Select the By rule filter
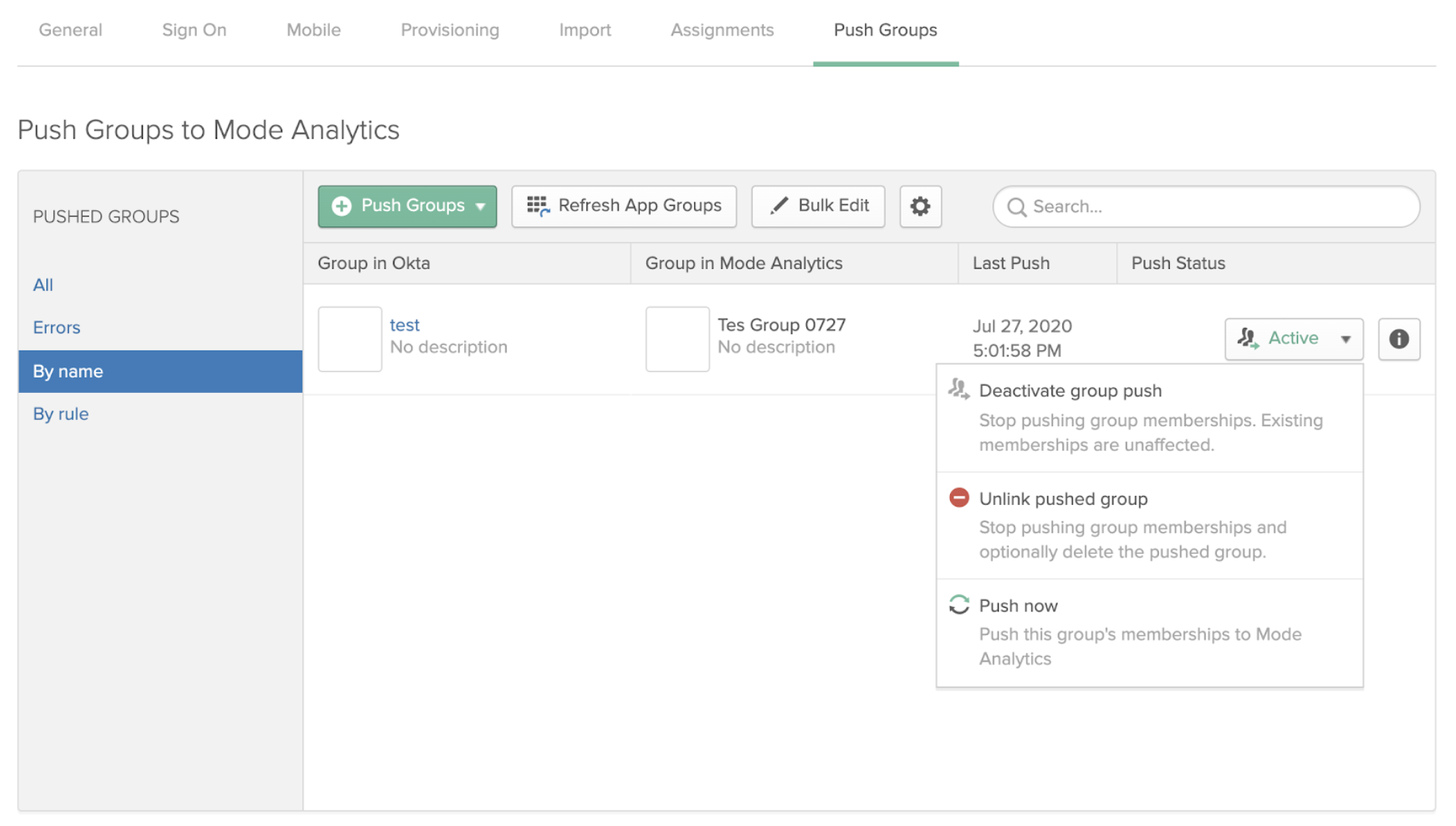Viewport: 1456px width, 826px height. (x=60, y=414)
